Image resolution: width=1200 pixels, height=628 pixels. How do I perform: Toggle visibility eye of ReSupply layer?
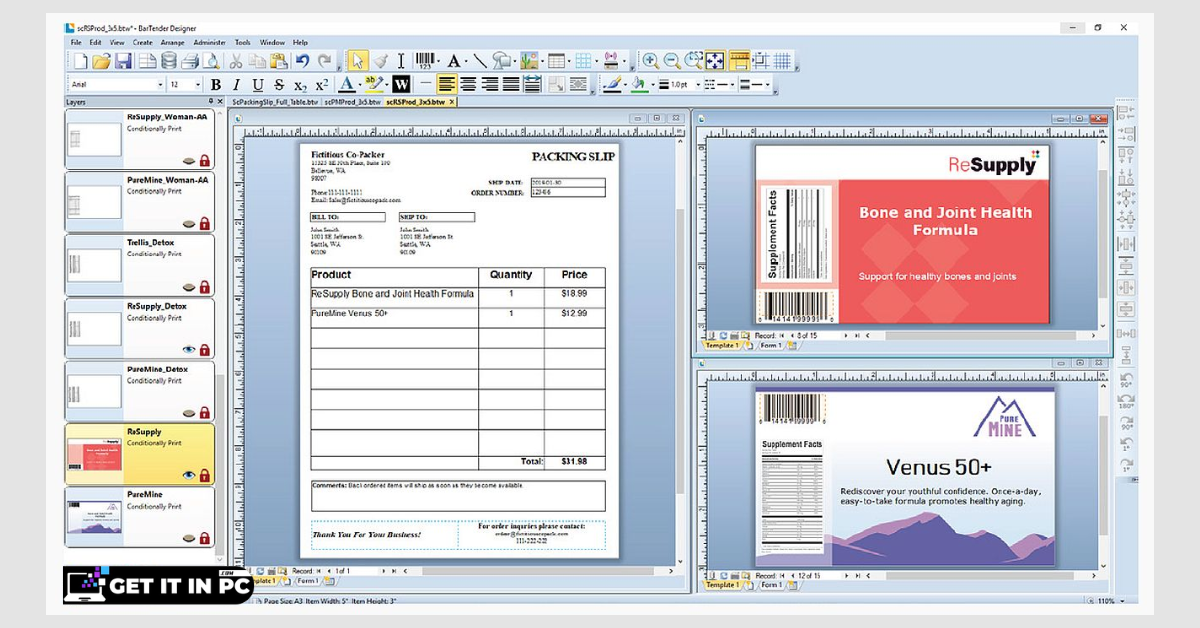click(x=189, y=476)
